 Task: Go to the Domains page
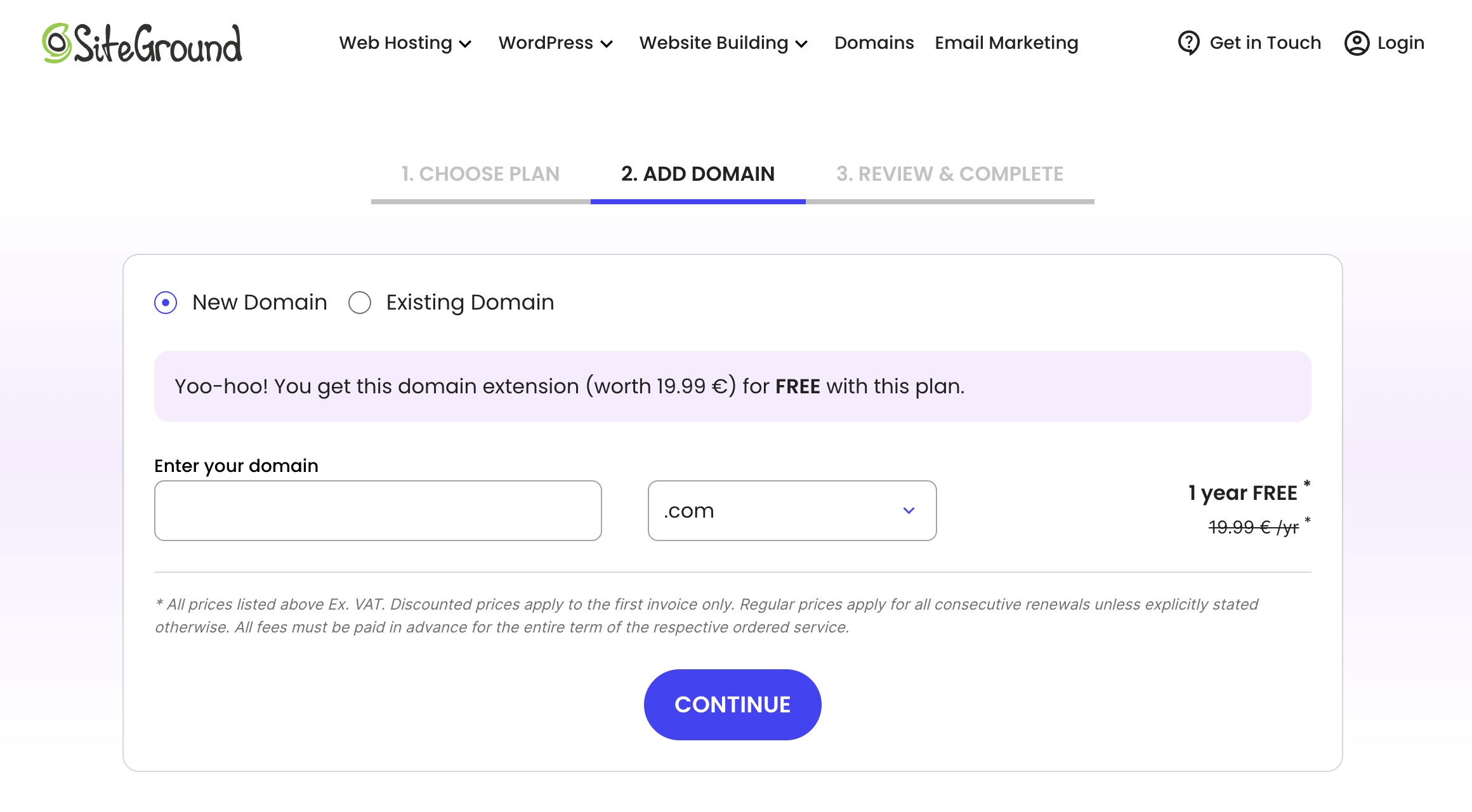pos(874,43)
